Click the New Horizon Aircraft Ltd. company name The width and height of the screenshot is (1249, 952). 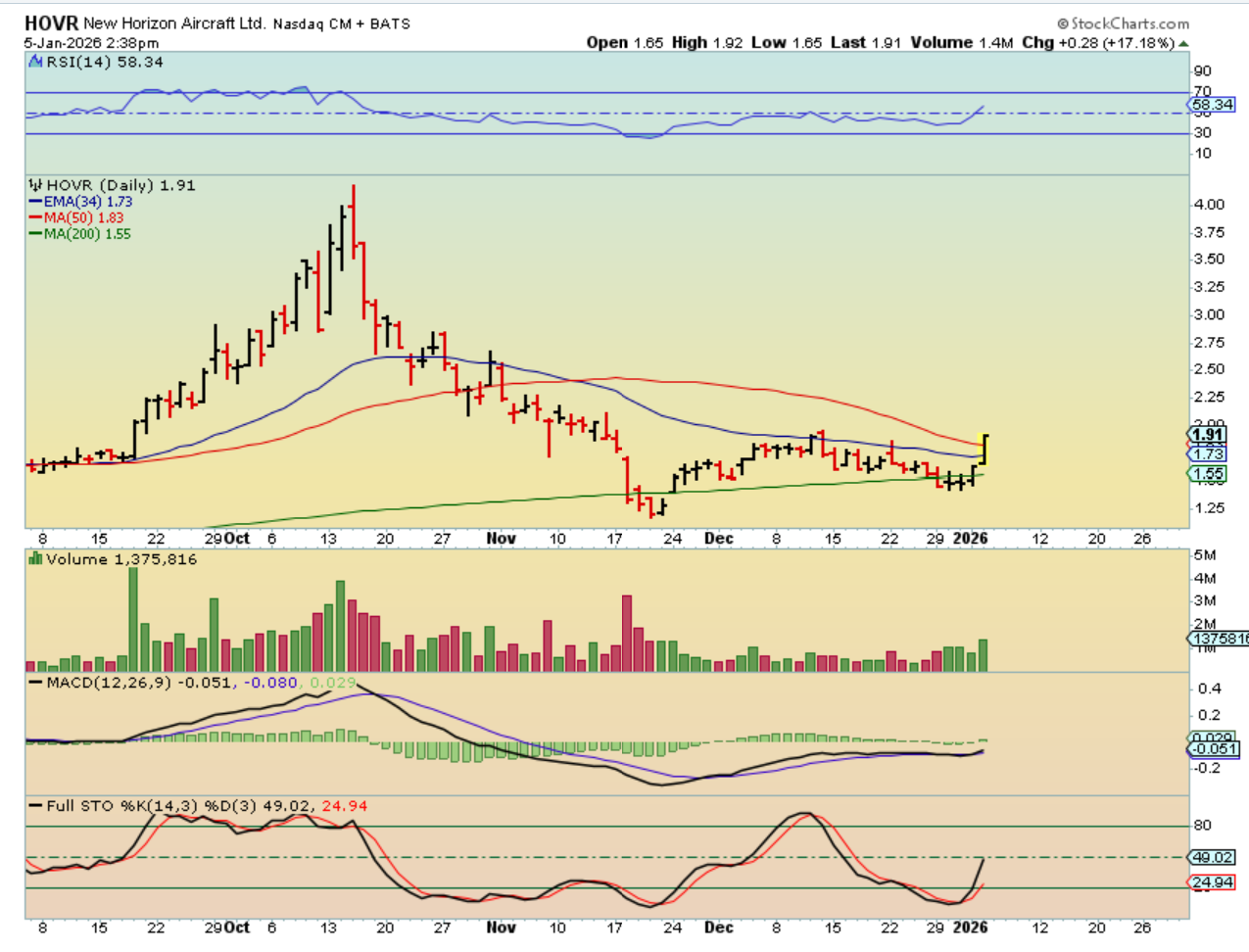pyautogui.click(x=174, y=23)
